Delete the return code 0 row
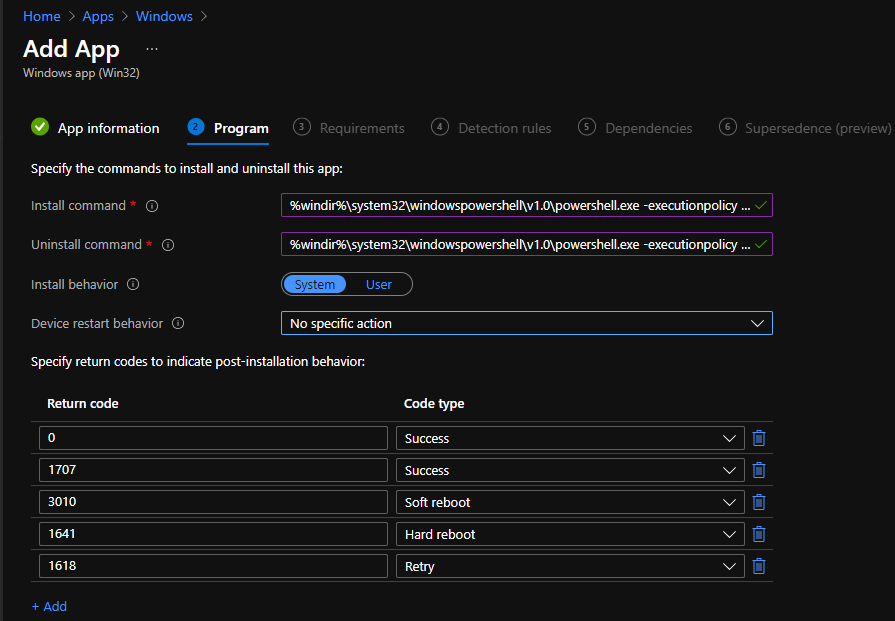The width and height of the screenshot is (895, 621). [758, 438]
